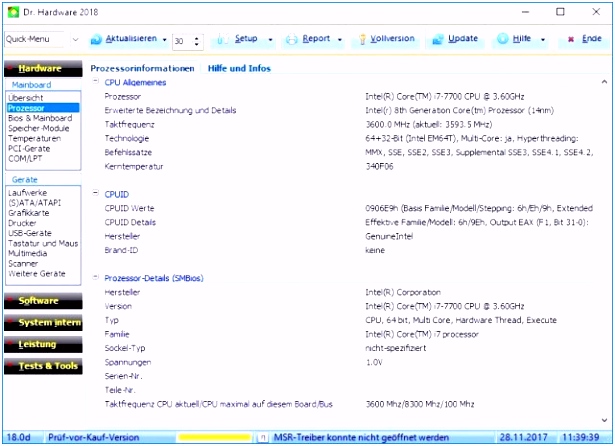Click the Hilfe globe icon

pyautogui.click(x=503, y=39)
